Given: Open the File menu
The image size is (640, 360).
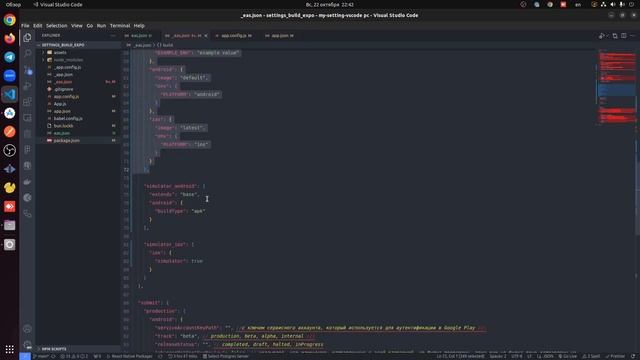Looking at the screenshot, I should tap(25, 26).
